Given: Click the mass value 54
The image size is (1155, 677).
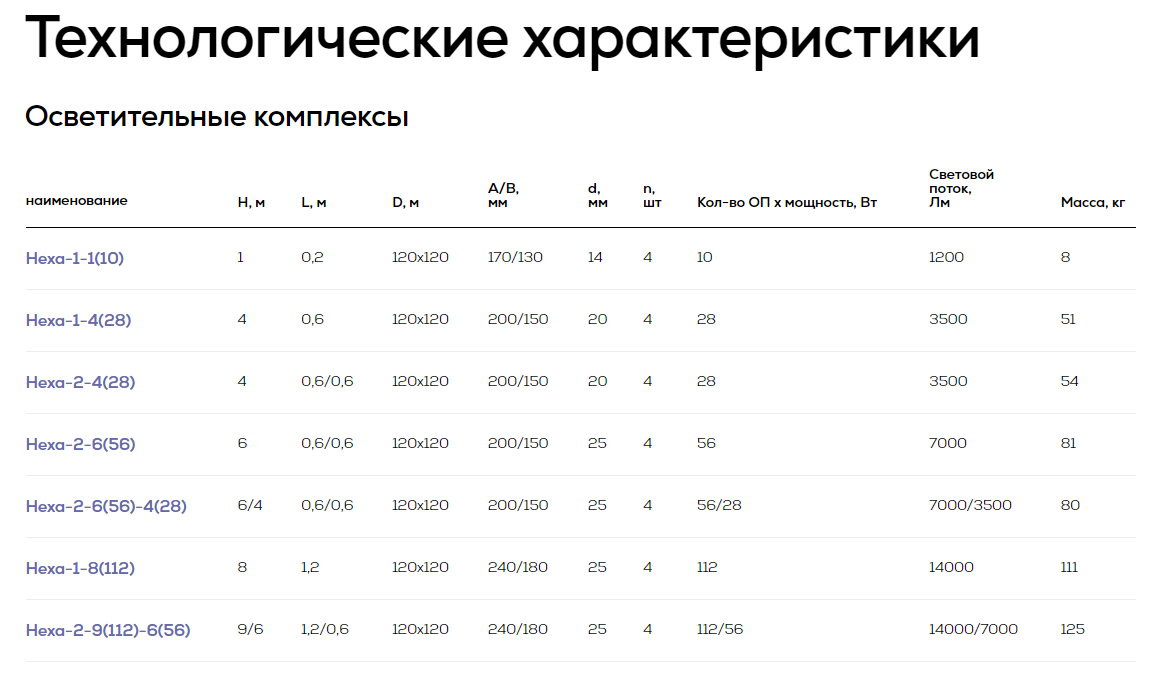Looking at the screenshot, I should [1070, 381].
